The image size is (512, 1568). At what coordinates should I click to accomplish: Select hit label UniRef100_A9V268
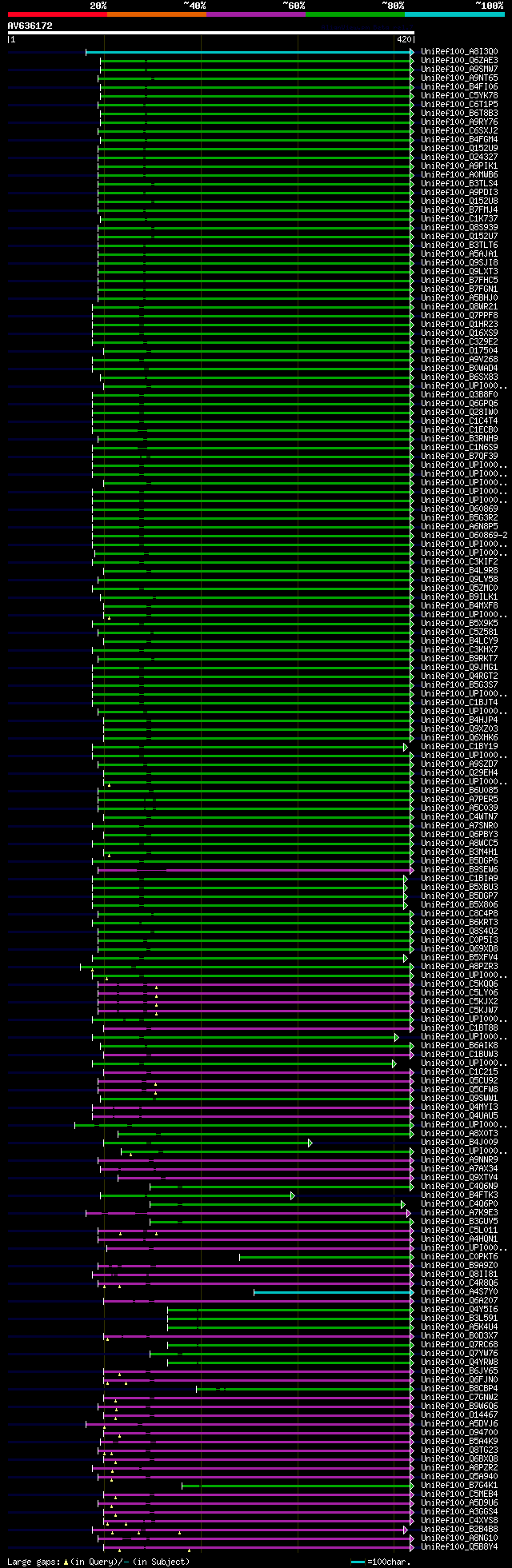pyautogui.click(x=459, y=360)
